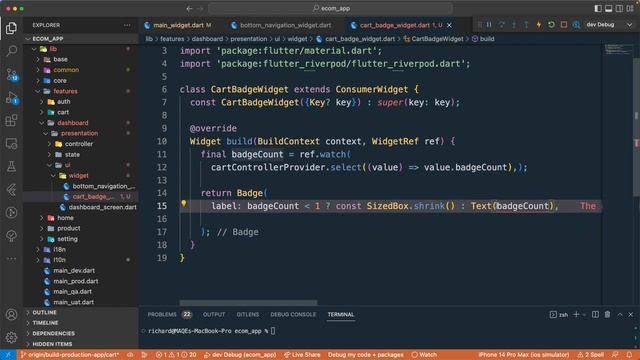Open the Explorer view in activity bar

pyautogui.click(x=11, y=28)
